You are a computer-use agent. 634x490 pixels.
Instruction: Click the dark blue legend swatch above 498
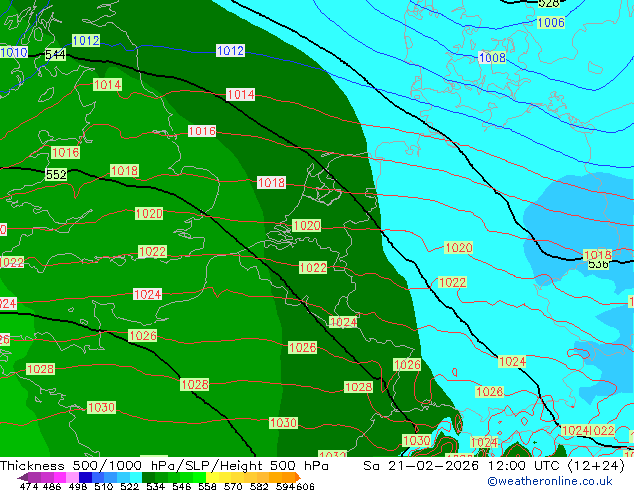tap(85, 477)
